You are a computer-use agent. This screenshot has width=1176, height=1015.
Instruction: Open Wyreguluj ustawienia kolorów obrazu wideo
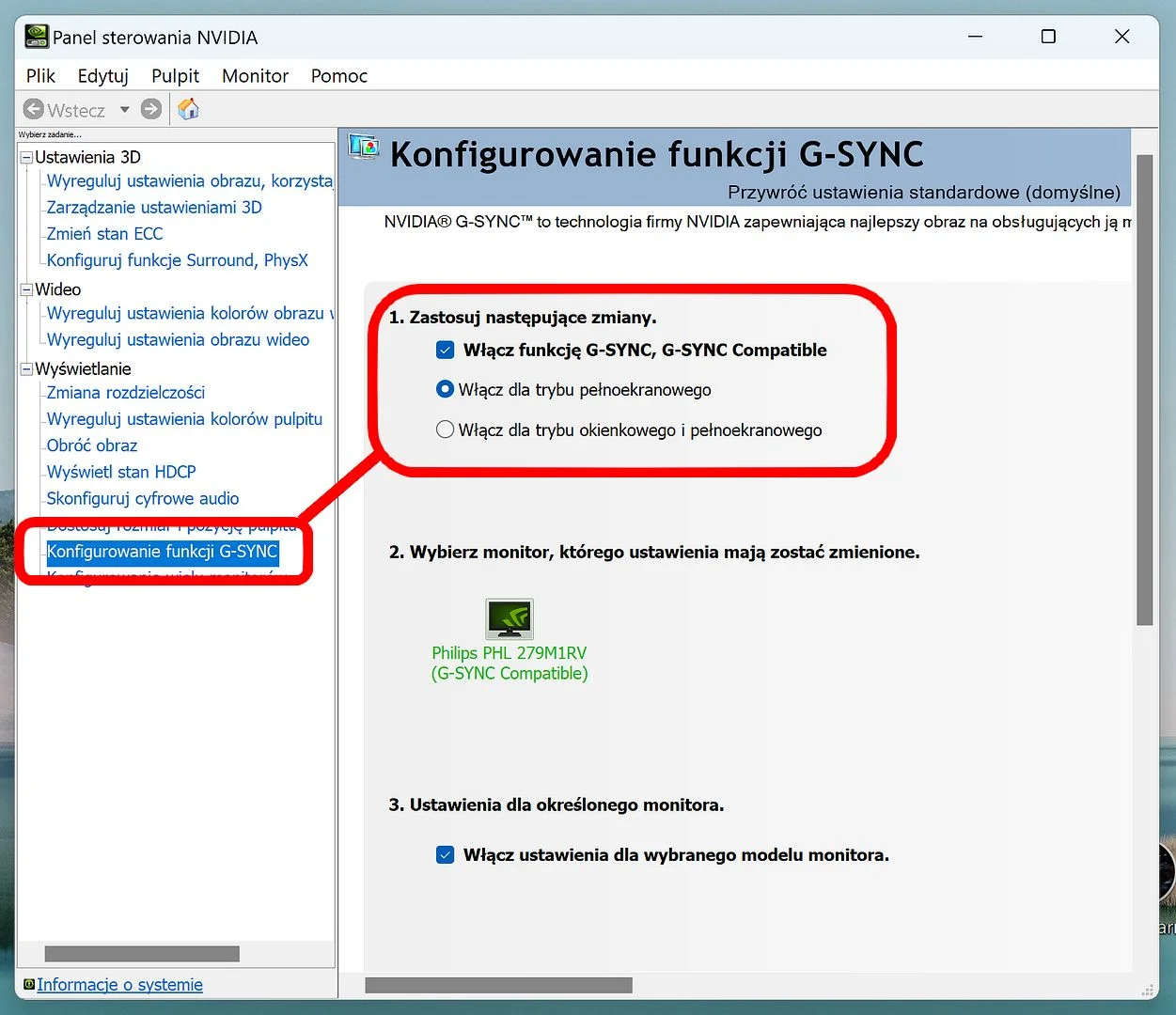point(190,313)
